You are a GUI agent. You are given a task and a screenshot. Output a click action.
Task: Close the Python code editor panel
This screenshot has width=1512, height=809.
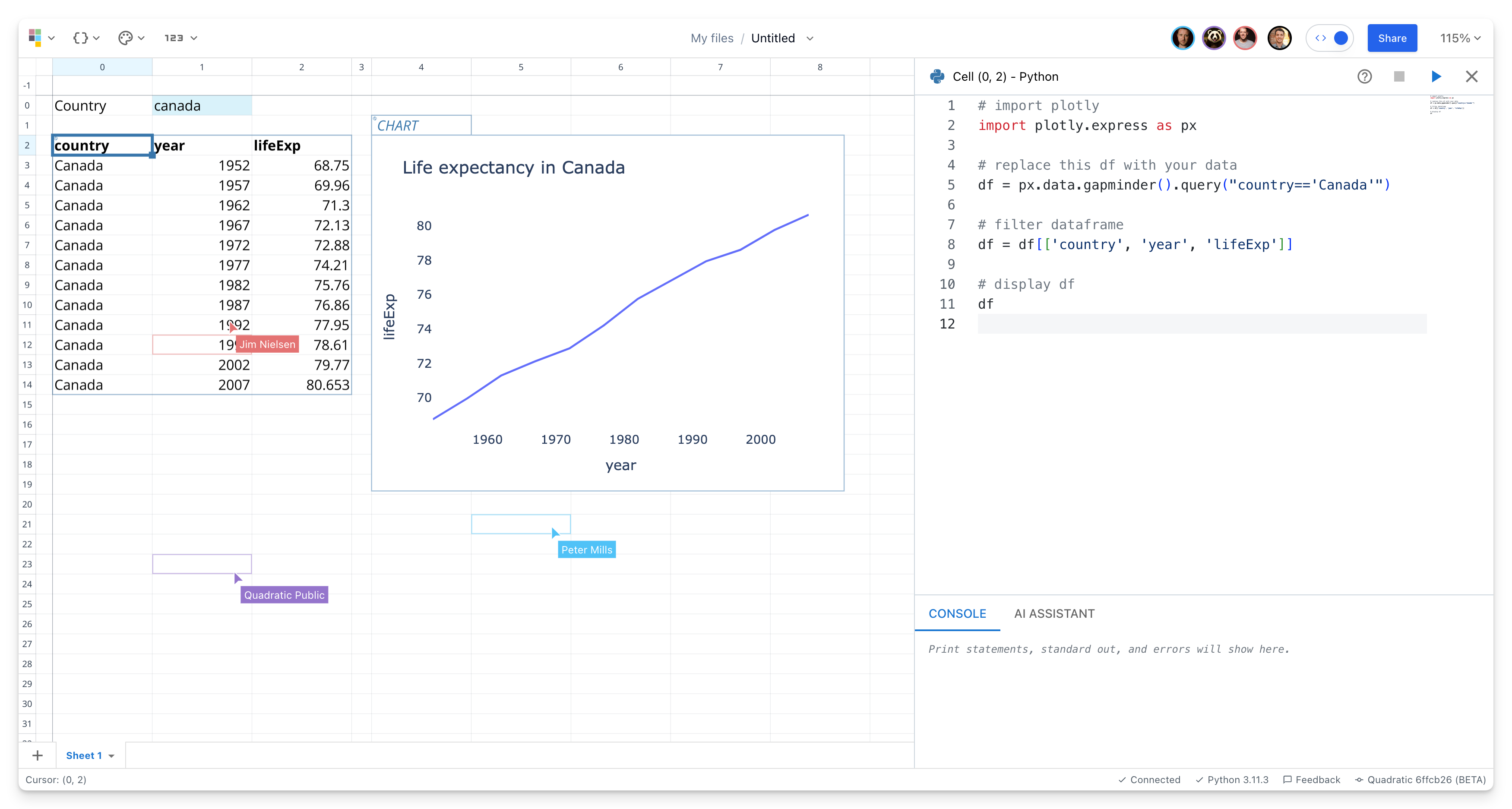[x=1471, y=76]
